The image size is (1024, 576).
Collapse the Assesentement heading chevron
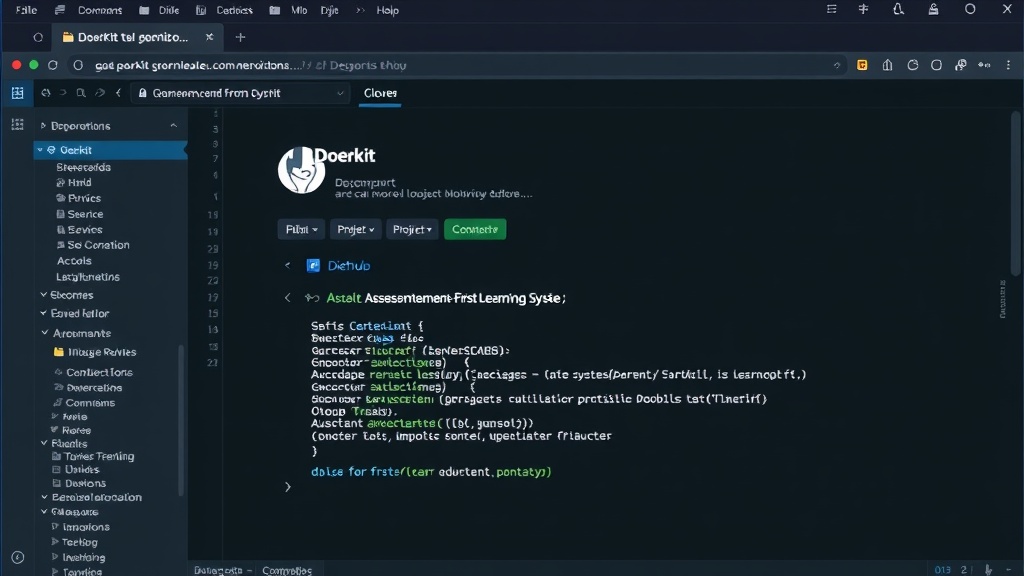click(x=287, y=298)
